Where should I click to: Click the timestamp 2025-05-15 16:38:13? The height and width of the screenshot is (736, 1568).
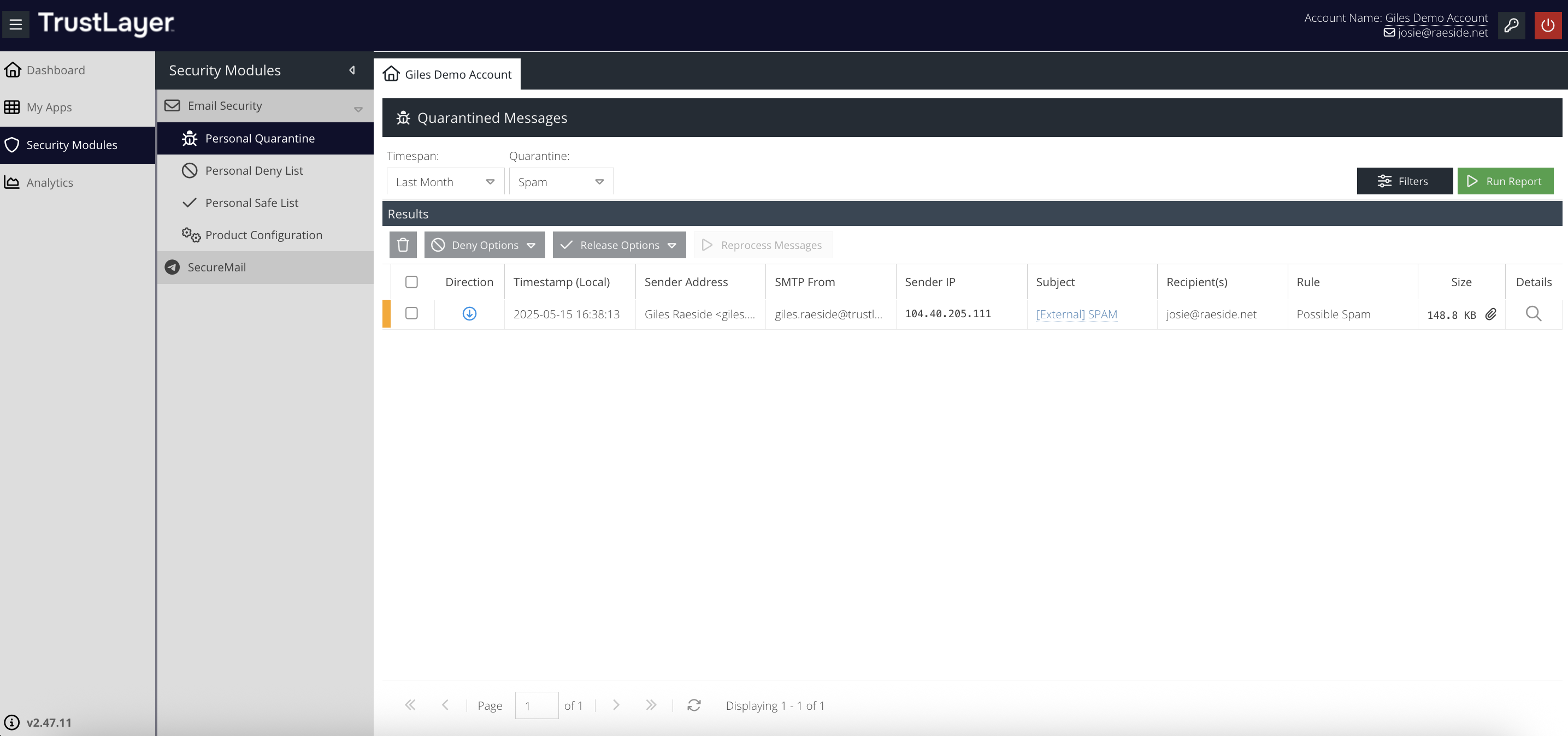[566, 314]
